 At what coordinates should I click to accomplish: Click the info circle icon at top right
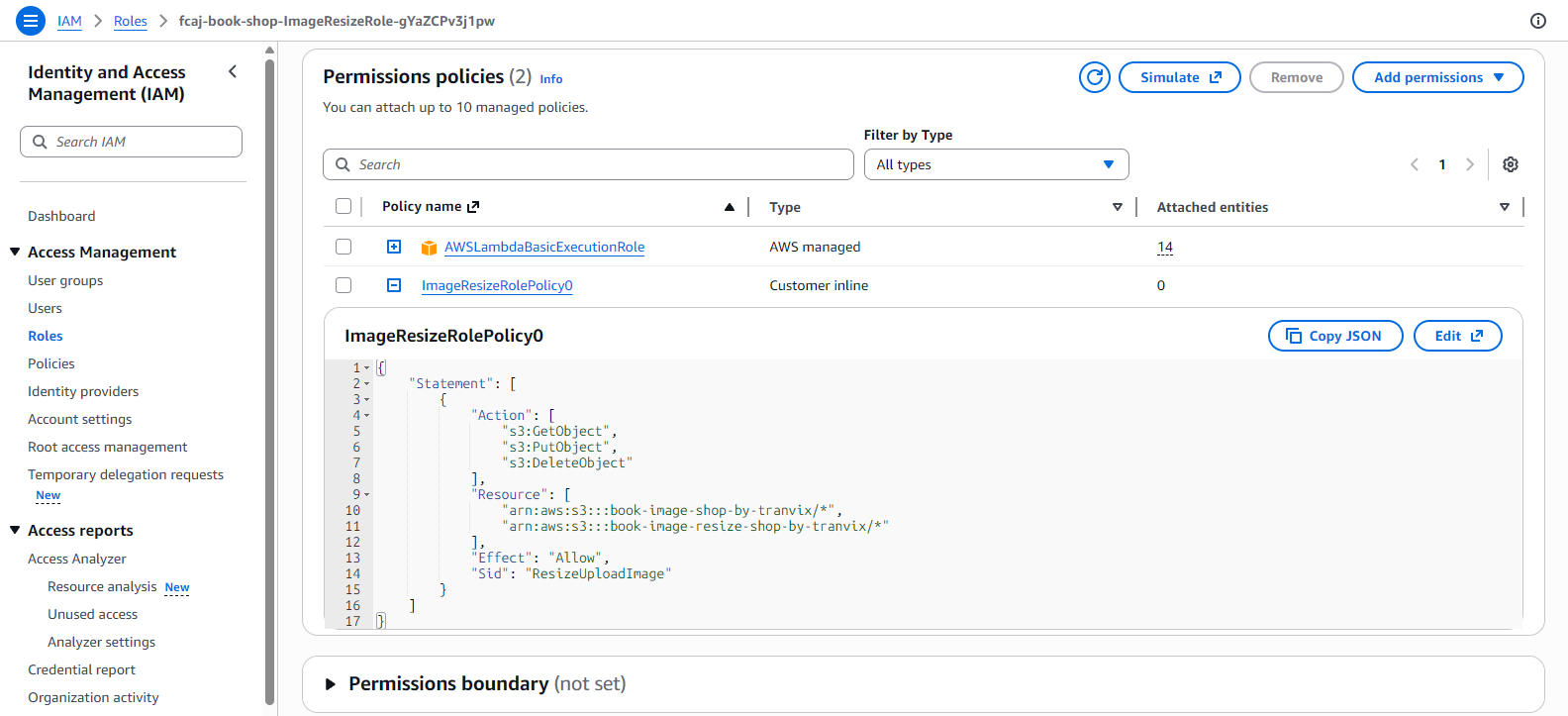(x=1538, y=21)
